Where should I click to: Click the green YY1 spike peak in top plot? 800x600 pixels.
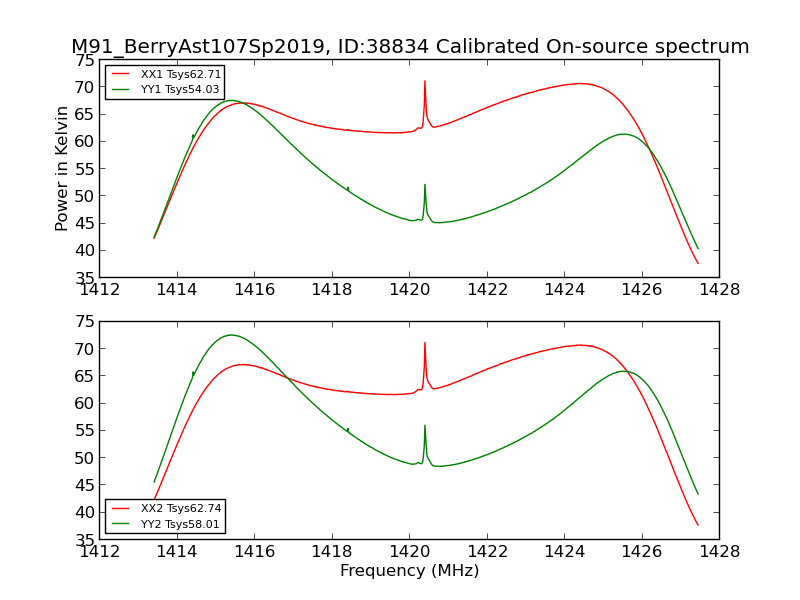[x=424, y=186]
